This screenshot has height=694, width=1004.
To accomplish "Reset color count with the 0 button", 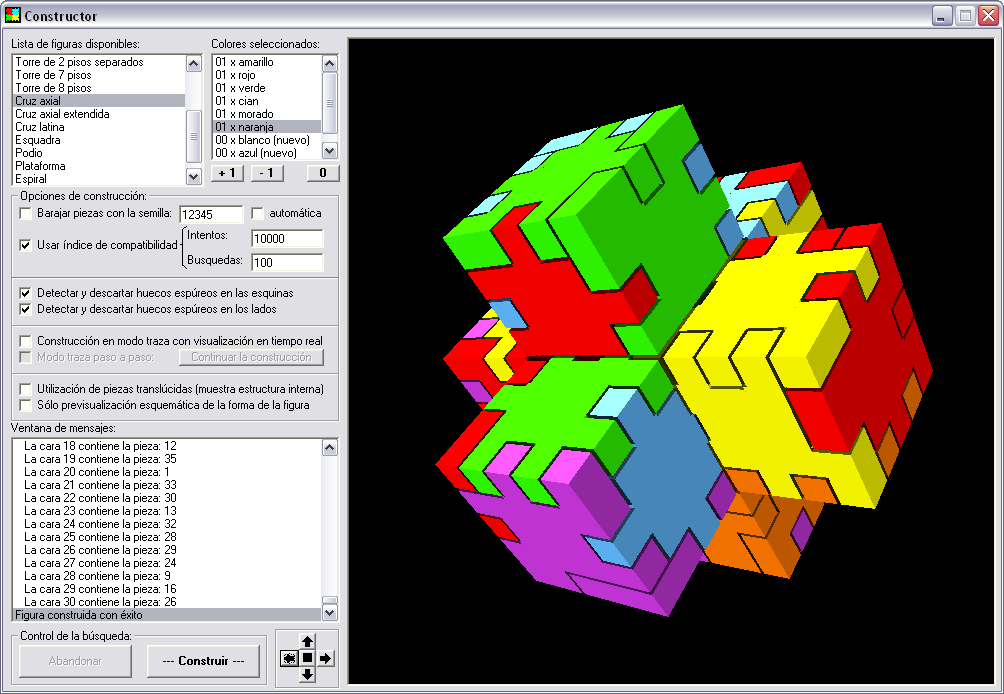I will point(322,173).
